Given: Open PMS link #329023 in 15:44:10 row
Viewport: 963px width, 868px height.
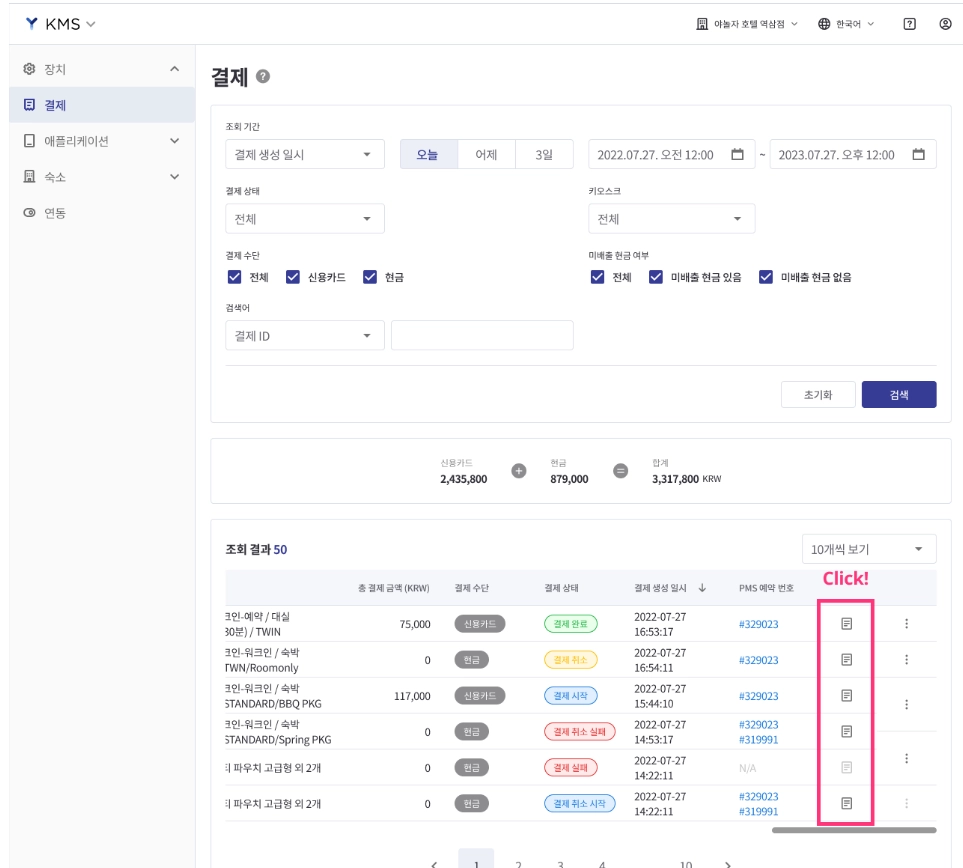Looking at the screenshot, I should pos(758,696).
